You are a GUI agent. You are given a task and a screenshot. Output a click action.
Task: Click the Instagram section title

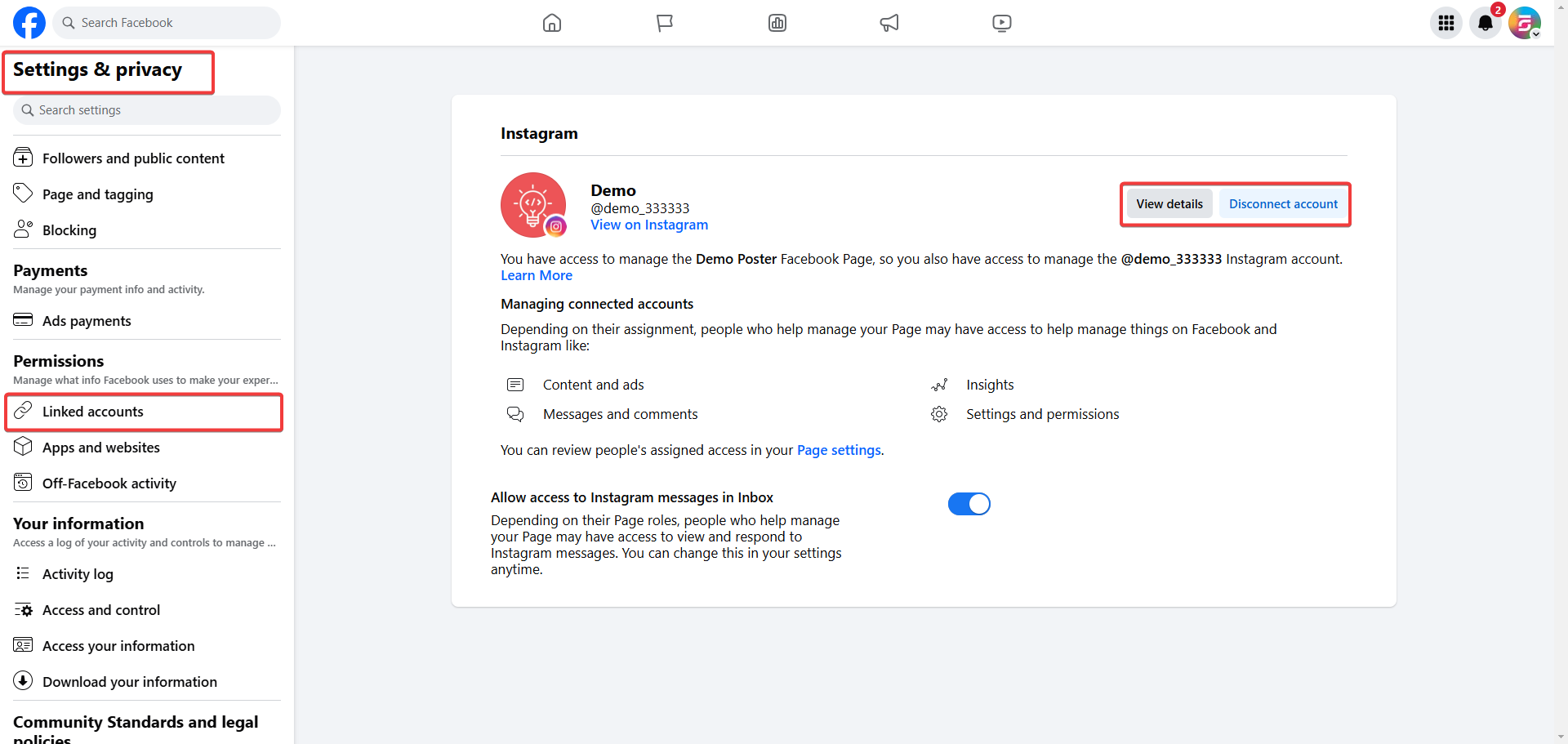[x=539, y=133]
